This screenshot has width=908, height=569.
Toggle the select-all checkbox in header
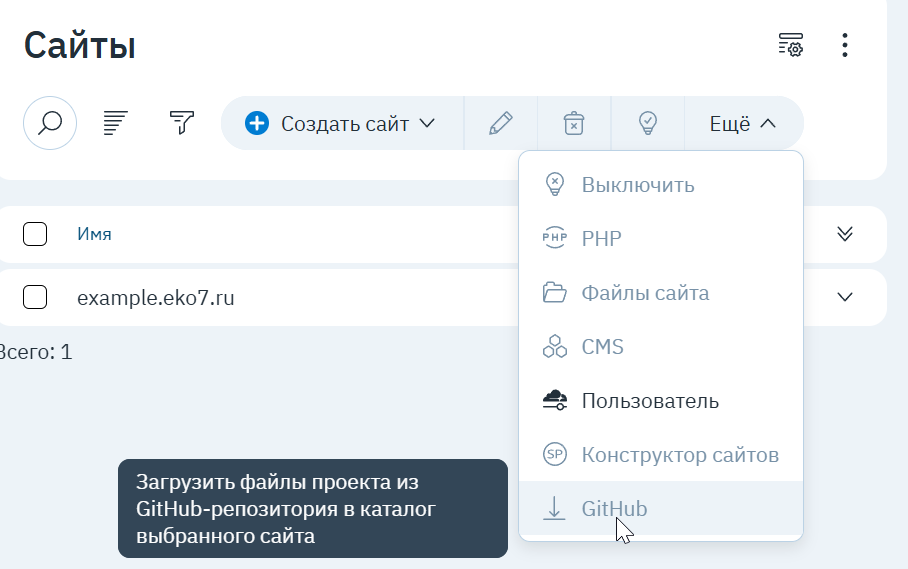[35, 234]
